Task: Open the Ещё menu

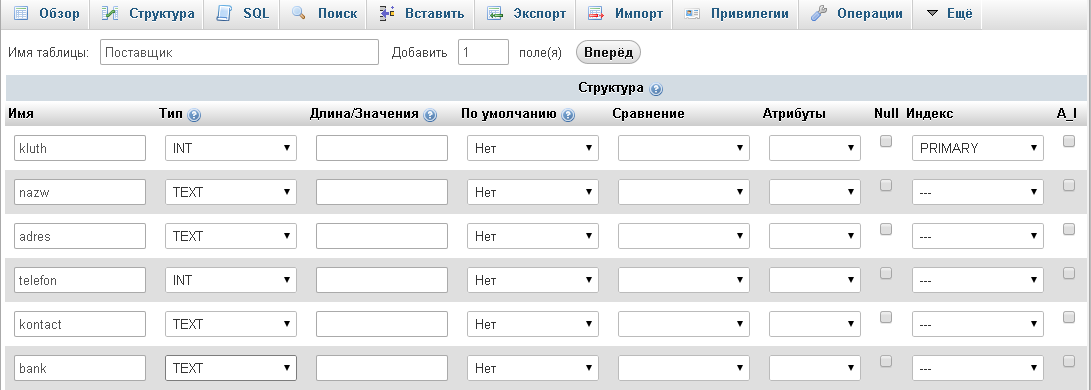Action: point(950,14)
